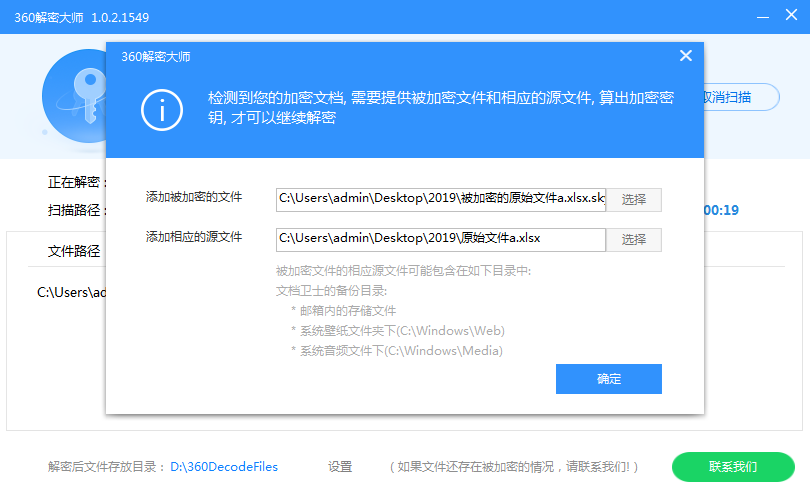
Task: Close the main 360解密大师 window
Action: pyautogui.click(x=791, y=14)
